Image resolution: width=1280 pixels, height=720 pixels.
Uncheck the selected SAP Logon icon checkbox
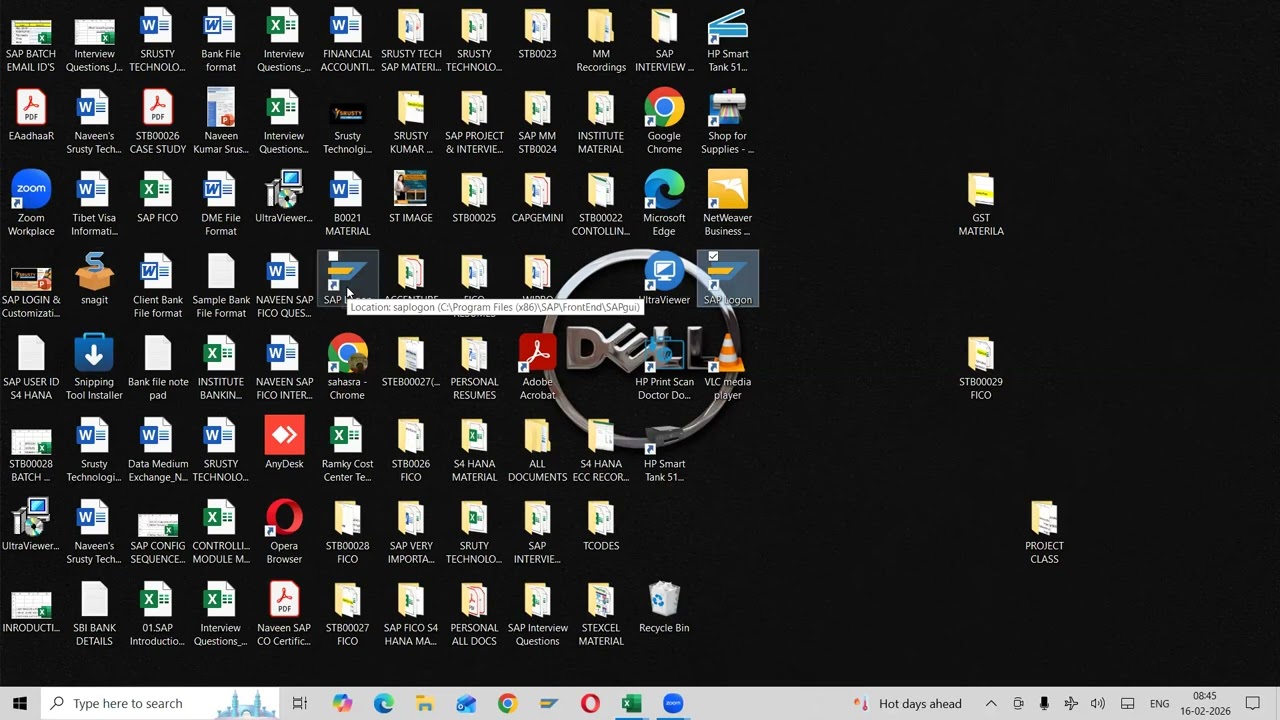tap(713, 257)
